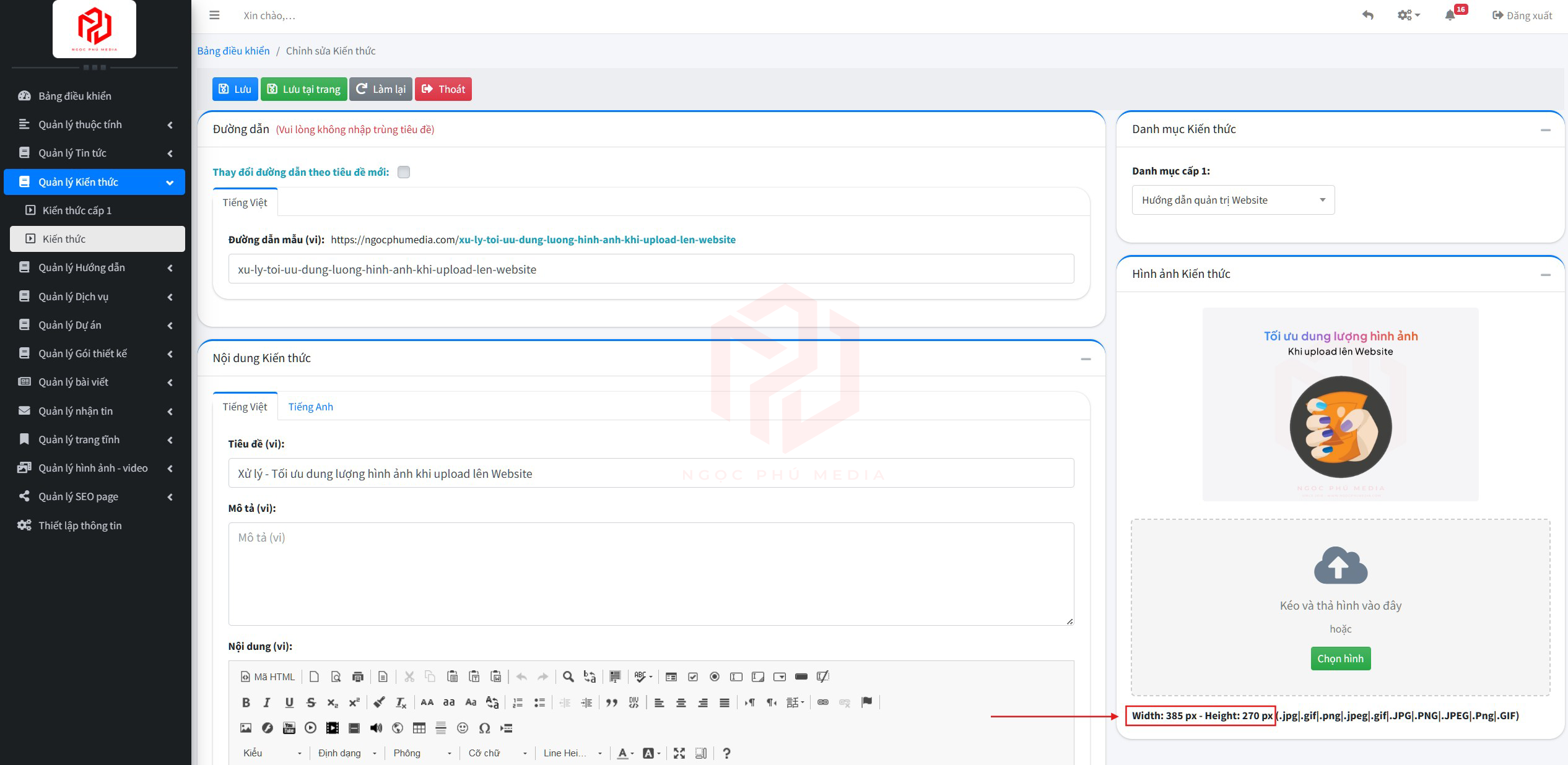
Task: Click the editor's insert image icon
Action: tap(246, 728)
